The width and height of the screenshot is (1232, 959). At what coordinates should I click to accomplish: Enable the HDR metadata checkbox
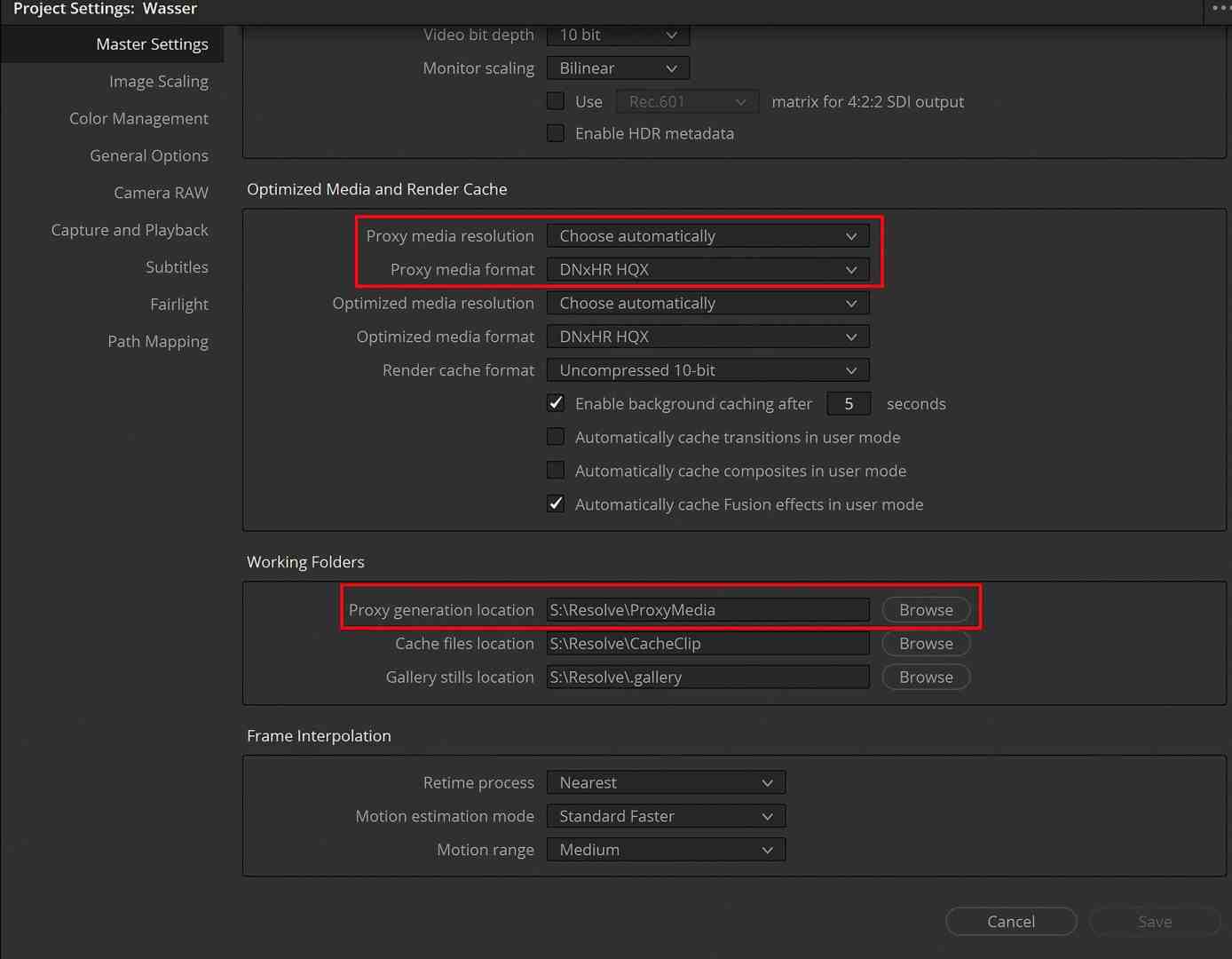coord(556,132)
